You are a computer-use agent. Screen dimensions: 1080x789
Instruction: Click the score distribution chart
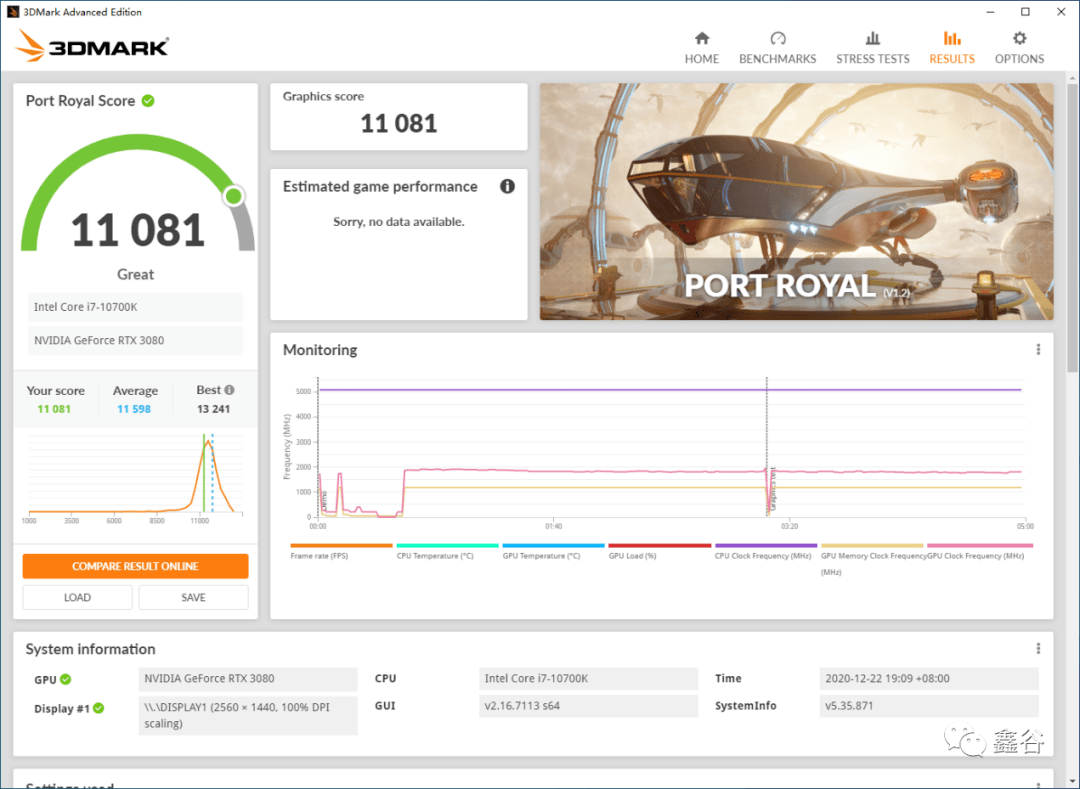135,477
